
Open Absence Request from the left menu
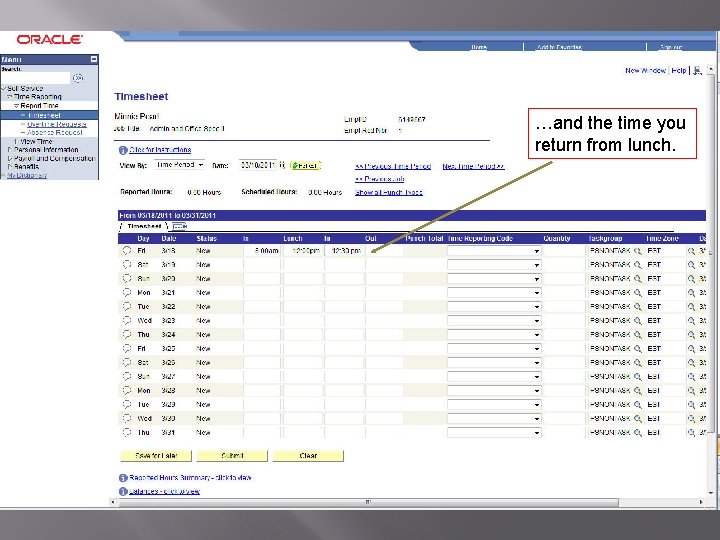[x=55, y=132]
